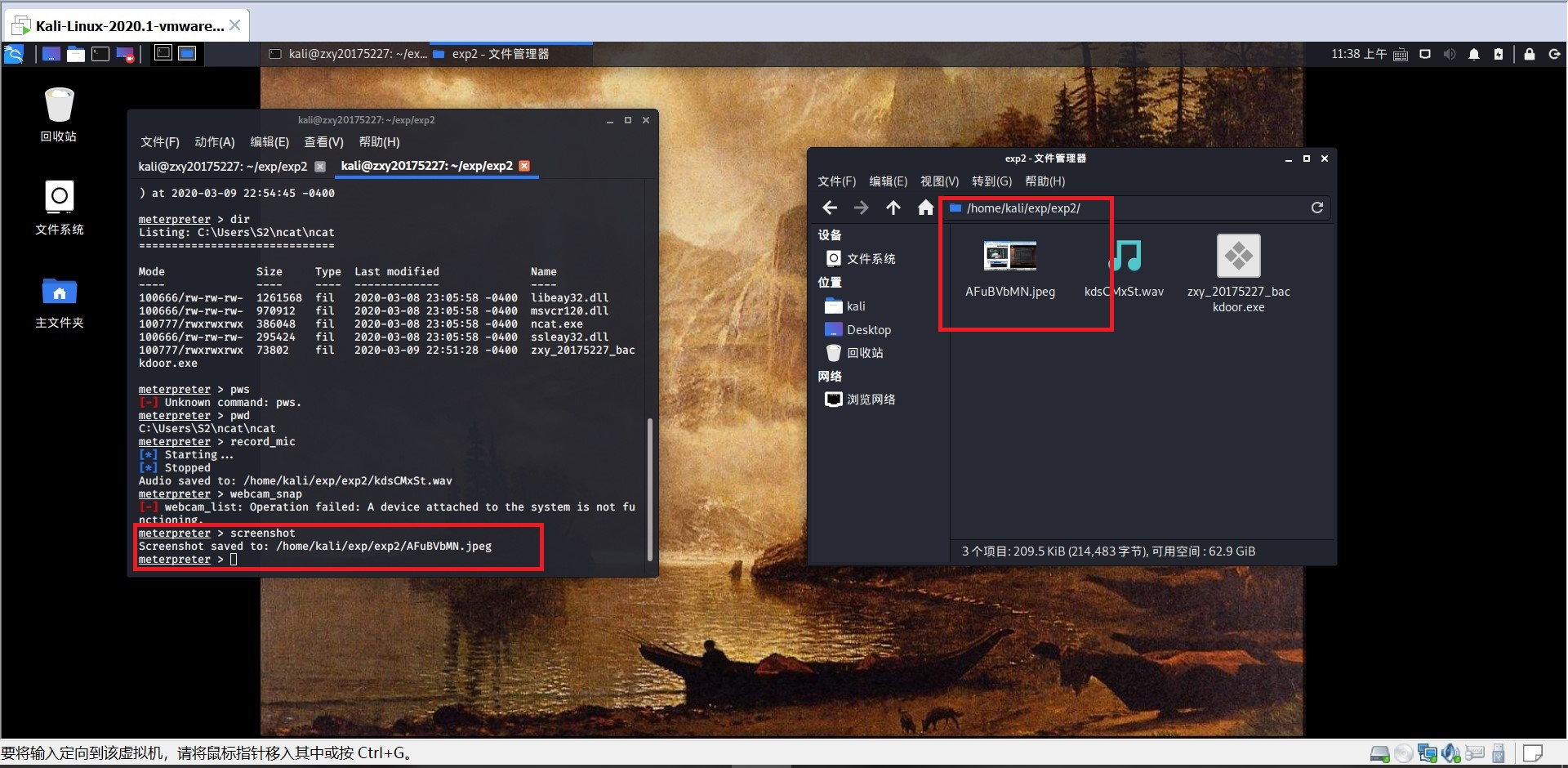Open terminal 动作(A) menu
Screen dimensions: 1568x768
tap(215, 142)
